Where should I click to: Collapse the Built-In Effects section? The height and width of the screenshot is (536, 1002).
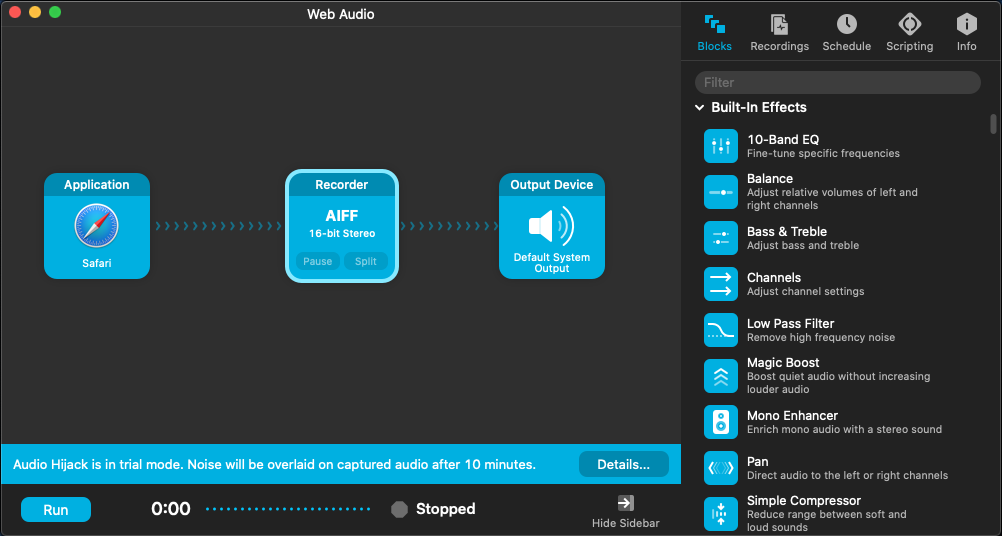700,107
